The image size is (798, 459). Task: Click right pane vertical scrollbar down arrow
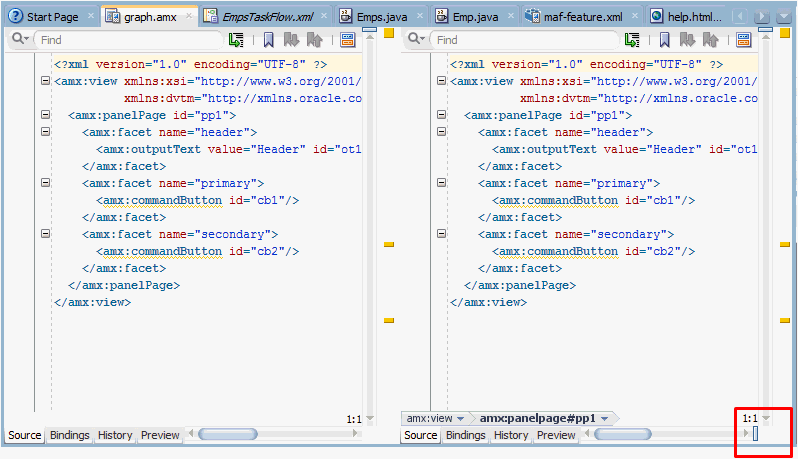[766, 418]
